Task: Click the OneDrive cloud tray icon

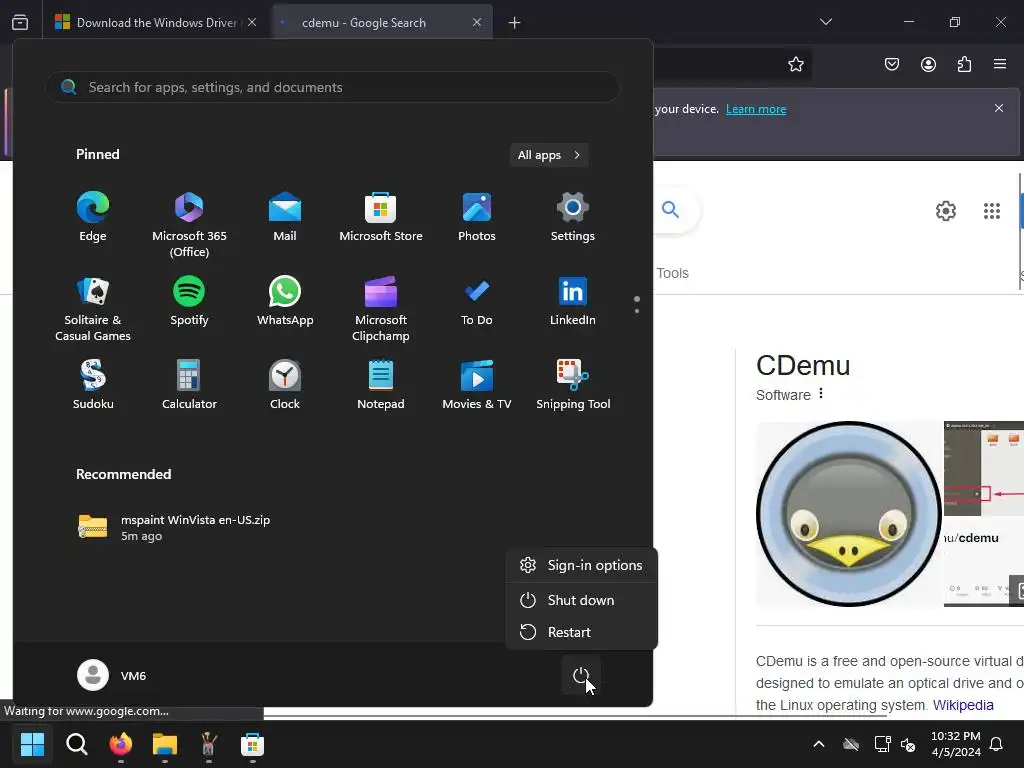Action: (851, 744)
